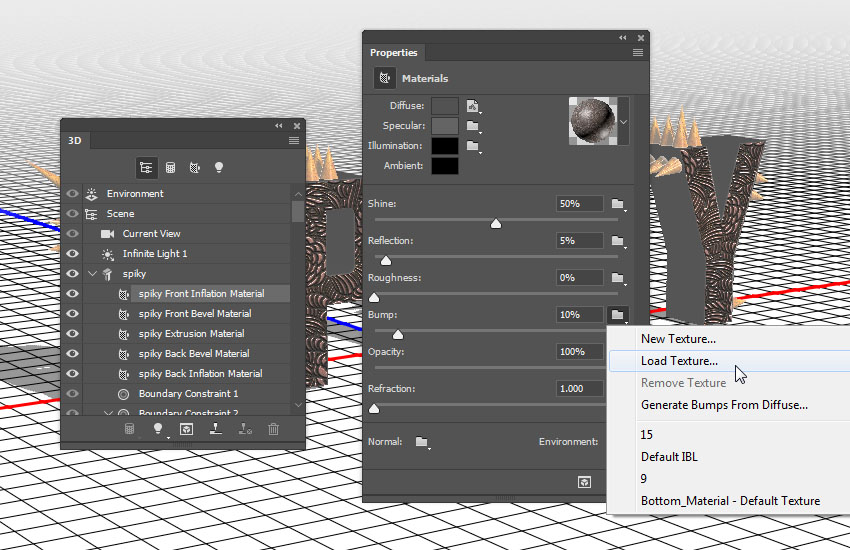The width and height of the screenshot is (850, 551).
Task: Click render icon at bottom of Properties panel
Action: pos(584,482)
